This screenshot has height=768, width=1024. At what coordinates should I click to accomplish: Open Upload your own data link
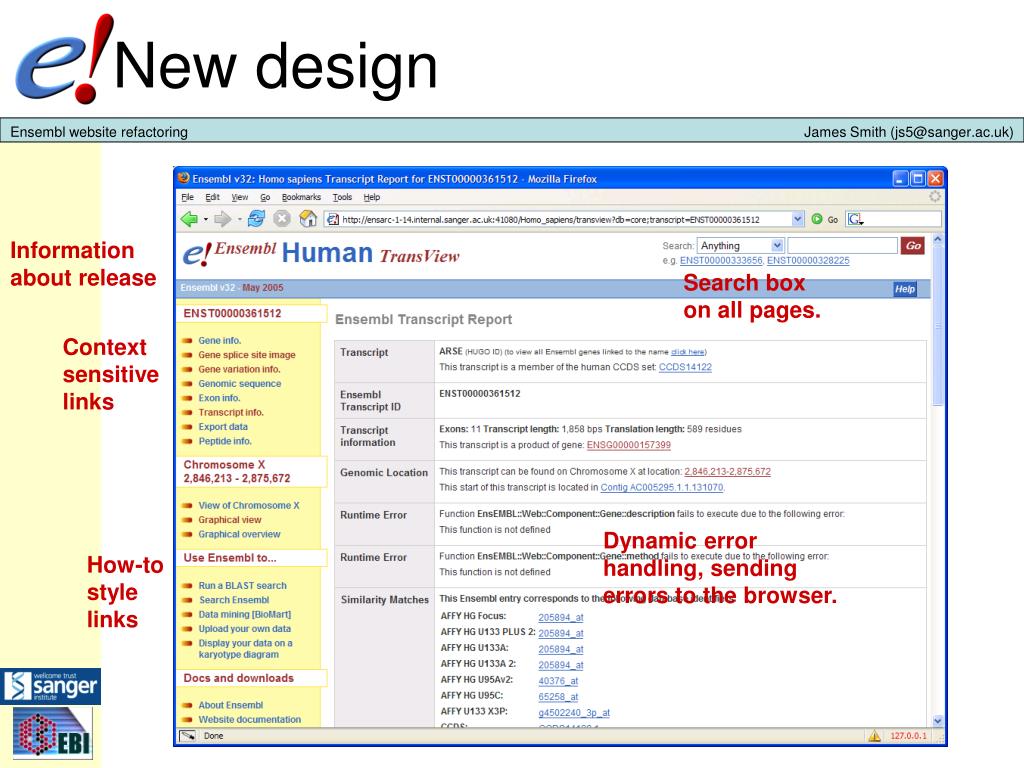click(245, 629)
